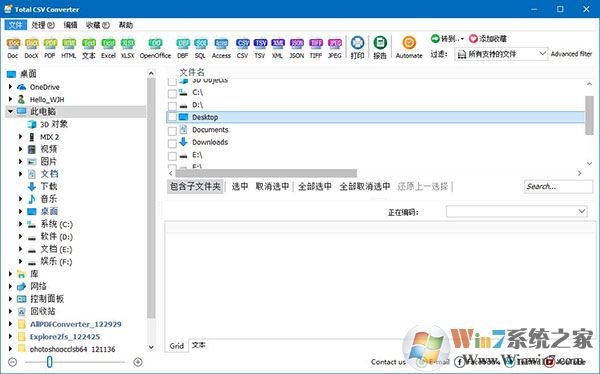
Task: Choose the TIFF conversion icon
Action: [316, 48]
